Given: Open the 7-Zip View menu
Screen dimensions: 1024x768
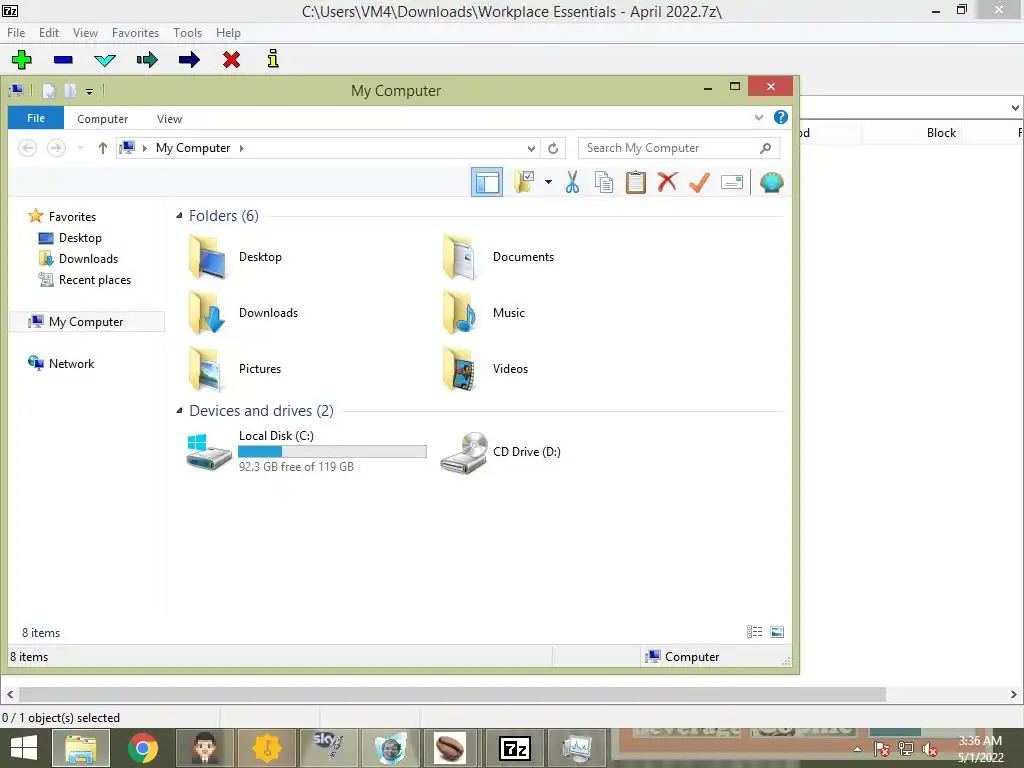Looking at the screenshot, I should (85, 33).
